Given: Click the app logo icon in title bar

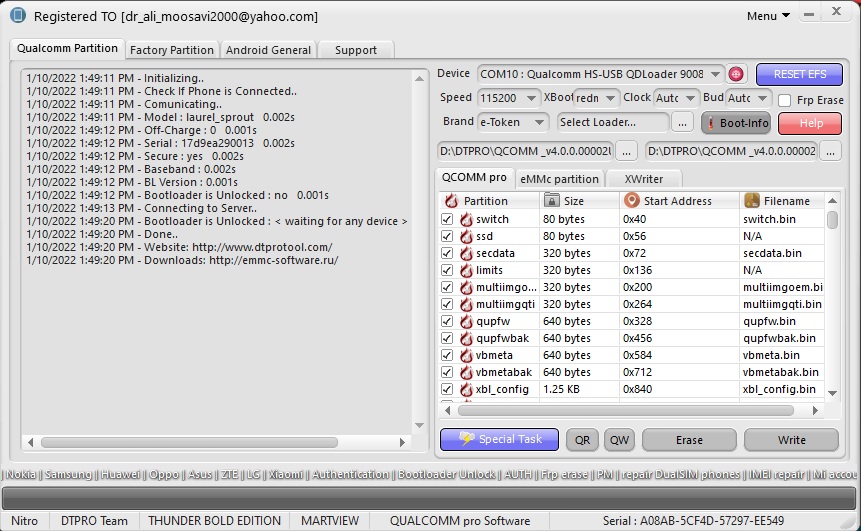Looking at the screenshot, I should (18, 15).
